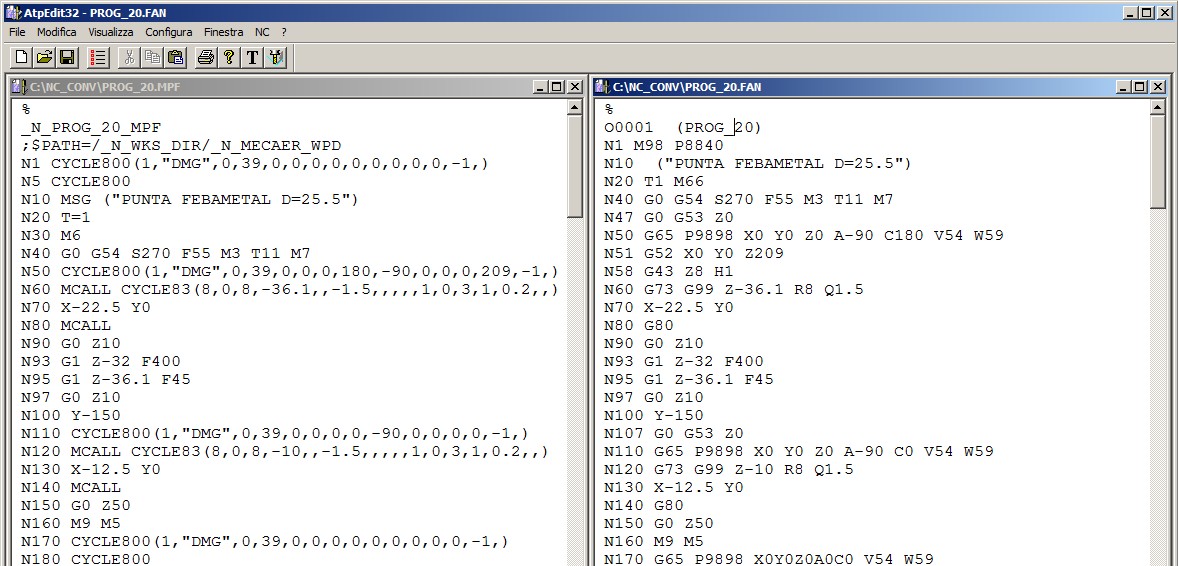
Task: Open the File menu
Action: tap(17, 32)
